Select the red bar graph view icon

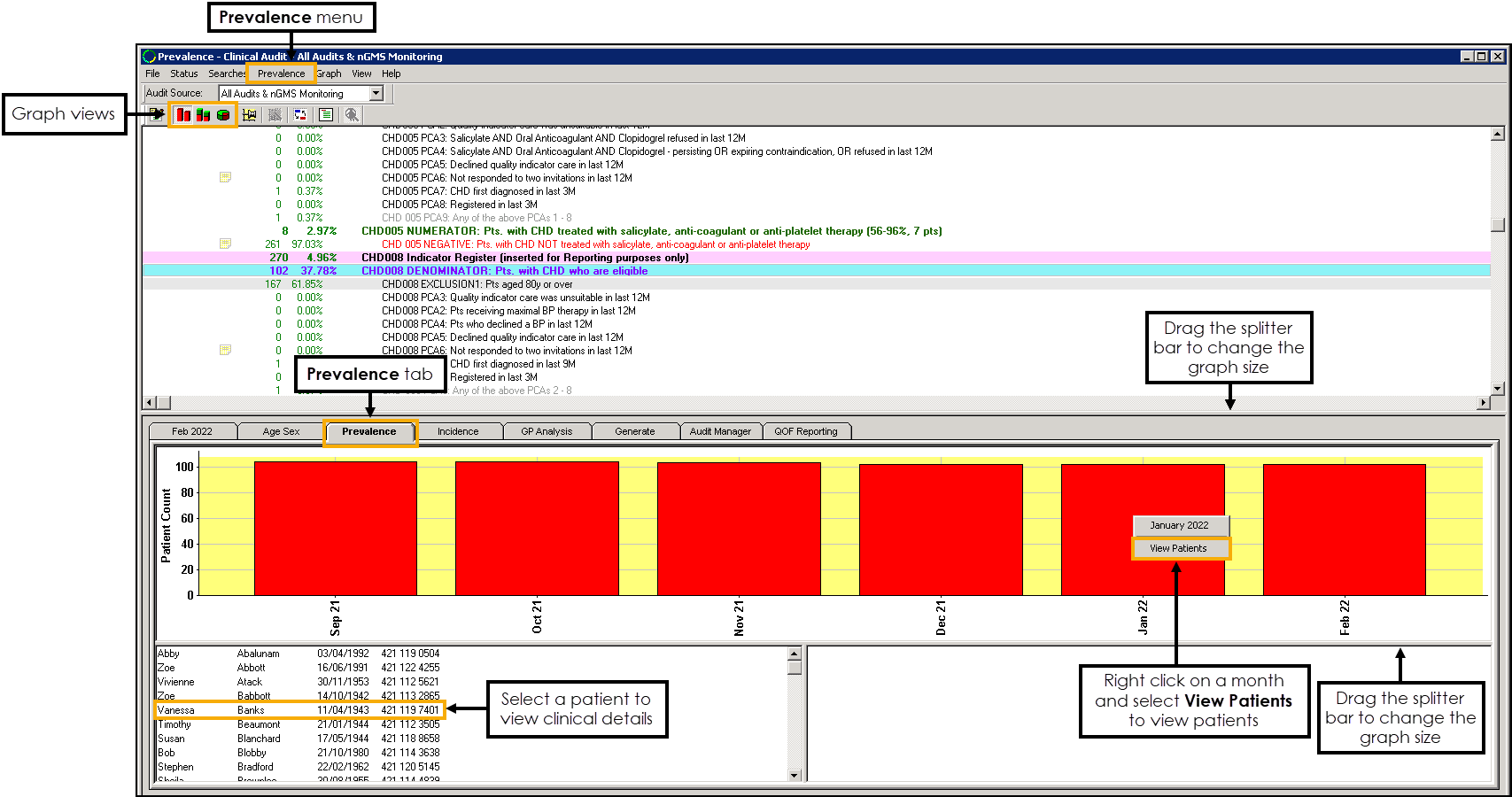183,115
